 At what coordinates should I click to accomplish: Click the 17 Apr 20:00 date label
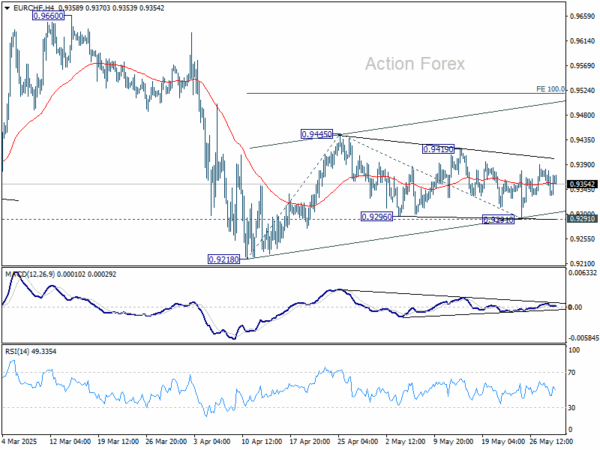[310, 441]
